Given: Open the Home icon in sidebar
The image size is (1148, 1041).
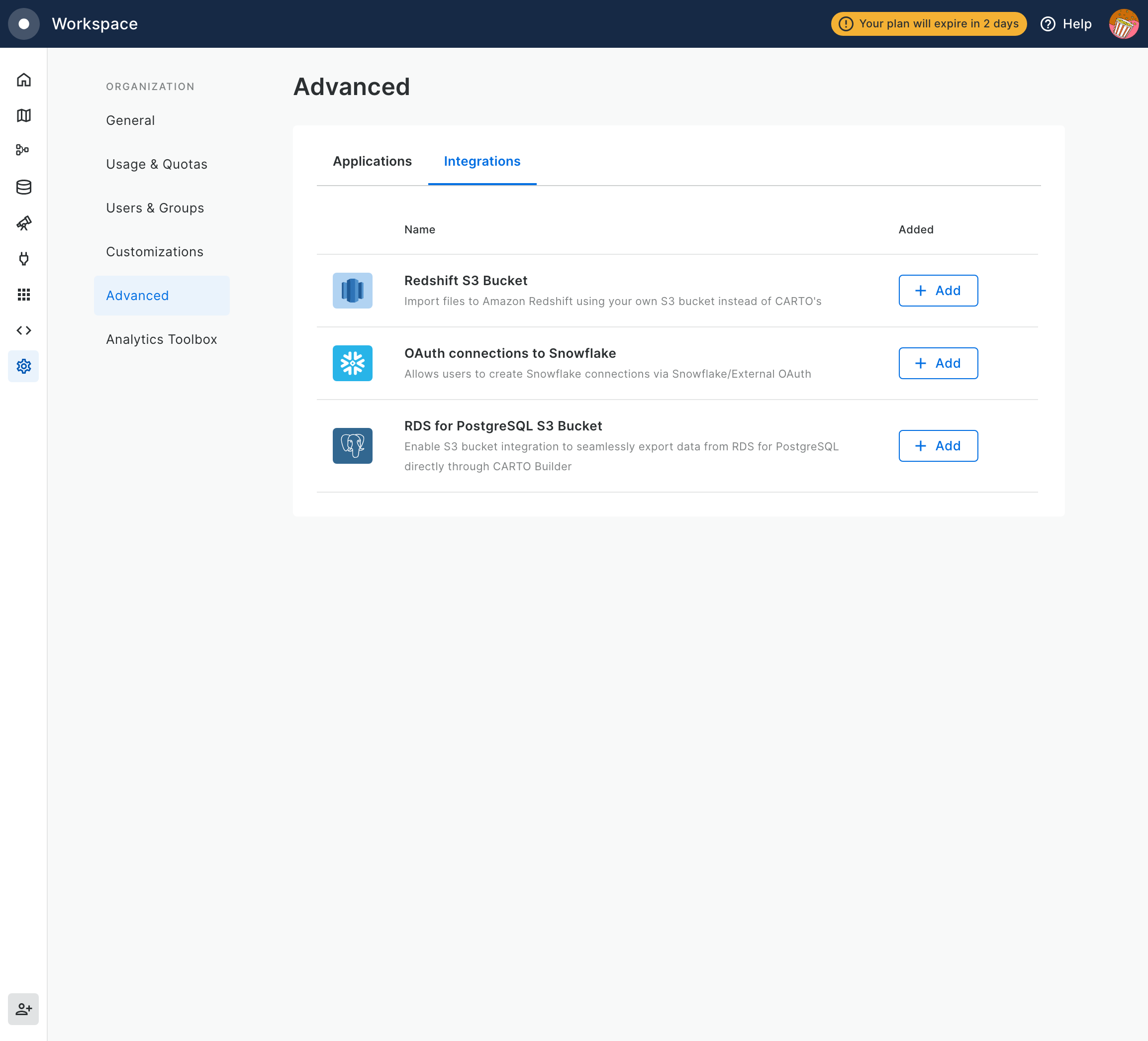Looking at the screenshot, I should (x=23, y=80).
